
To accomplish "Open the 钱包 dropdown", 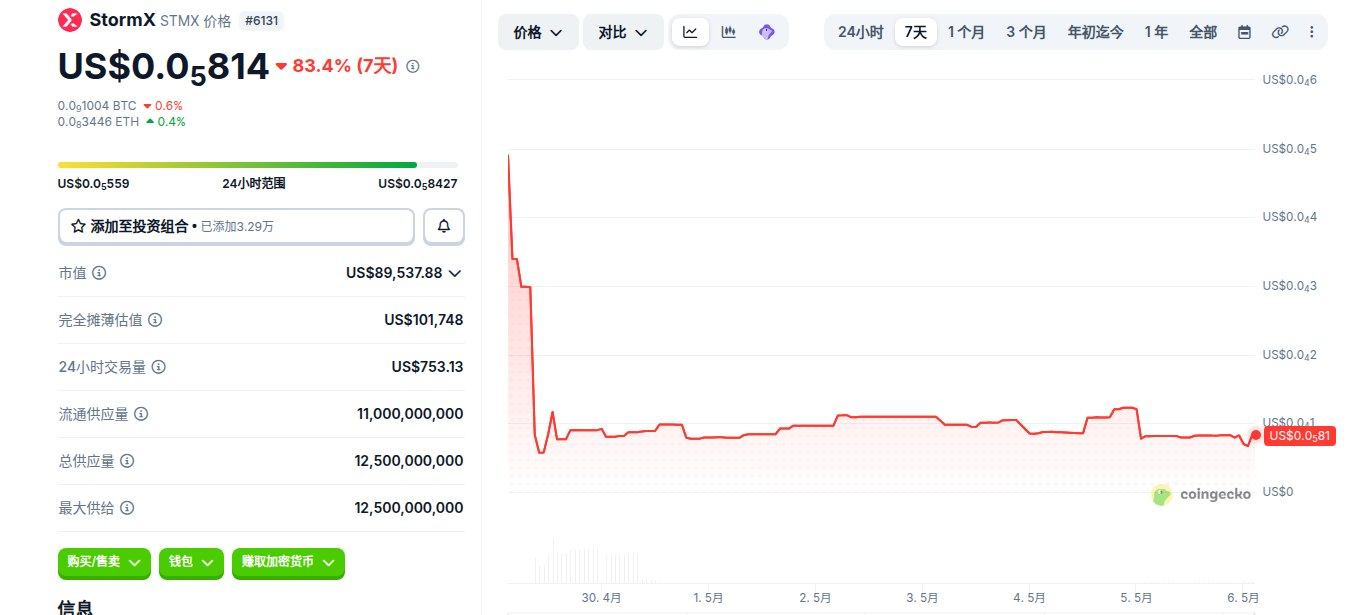I will 191,563.
